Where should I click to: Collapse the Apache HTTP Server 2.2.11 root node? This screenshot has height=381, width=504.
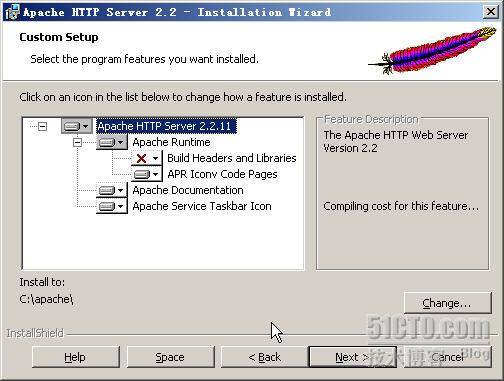tap(42, 126)
